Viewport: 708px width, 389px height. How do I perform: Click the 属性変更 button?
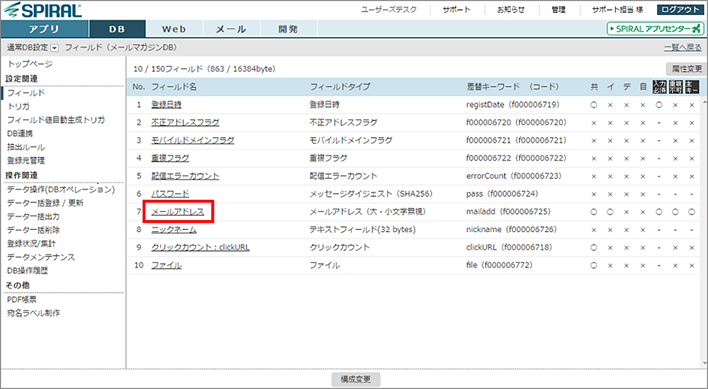[x=686, y=69]
